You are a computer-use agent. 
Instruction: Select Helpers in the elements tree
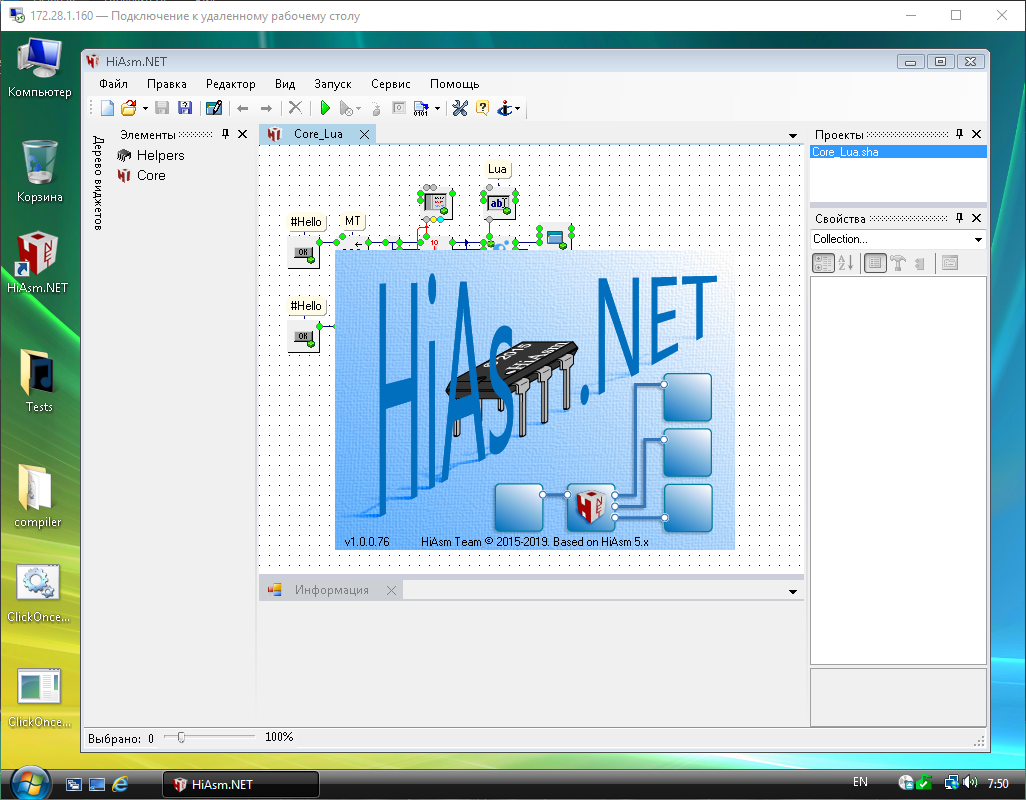pyautogui.click(x=160, y=155)
